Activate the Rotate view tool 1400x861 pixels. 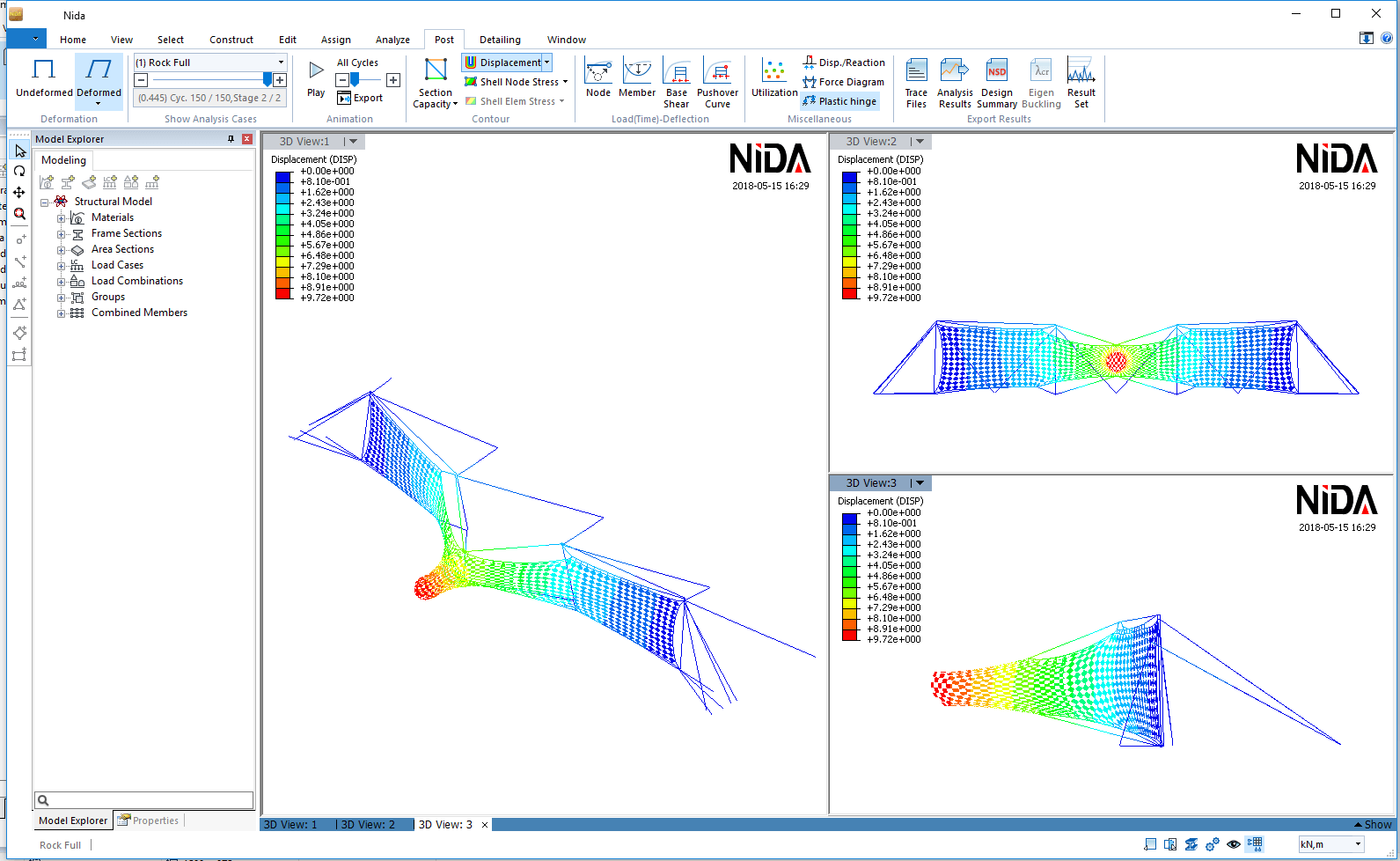point(19,172)
